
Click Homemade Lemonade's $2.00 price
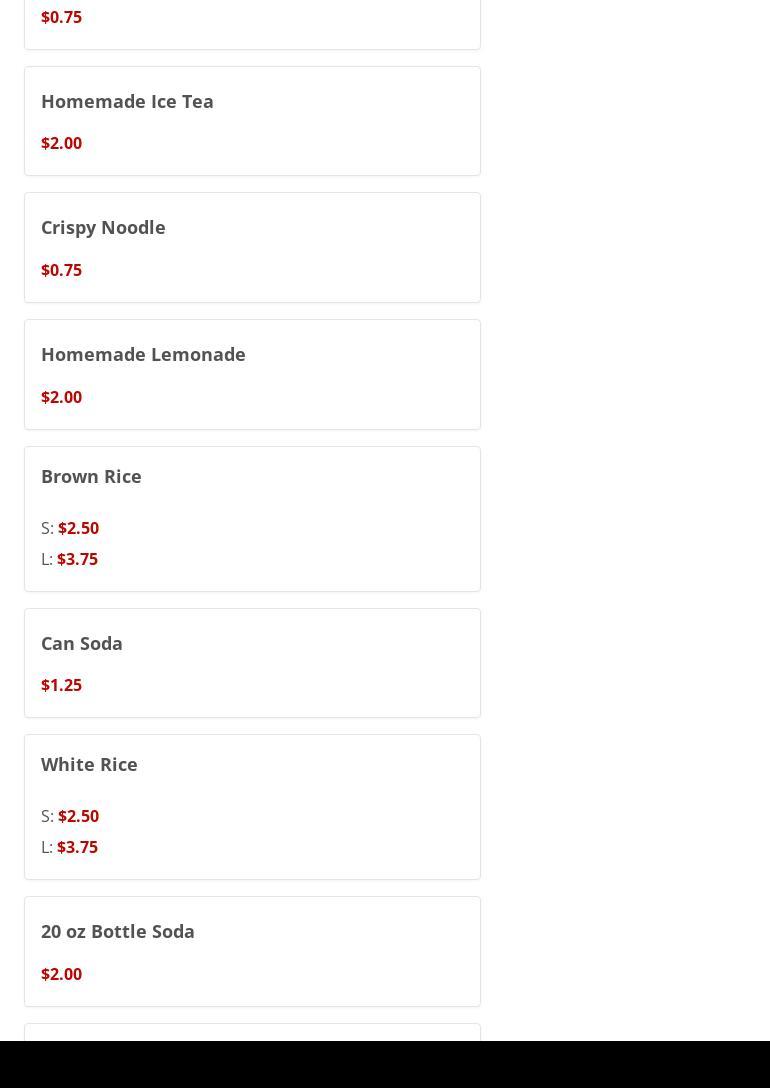(x=61, y=397)
